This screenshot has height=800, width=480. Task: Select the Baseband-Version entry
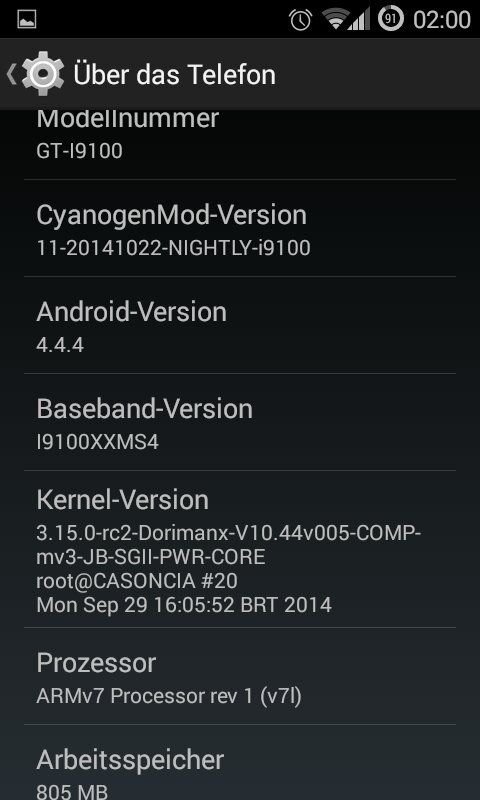click(x=240, y=422)
